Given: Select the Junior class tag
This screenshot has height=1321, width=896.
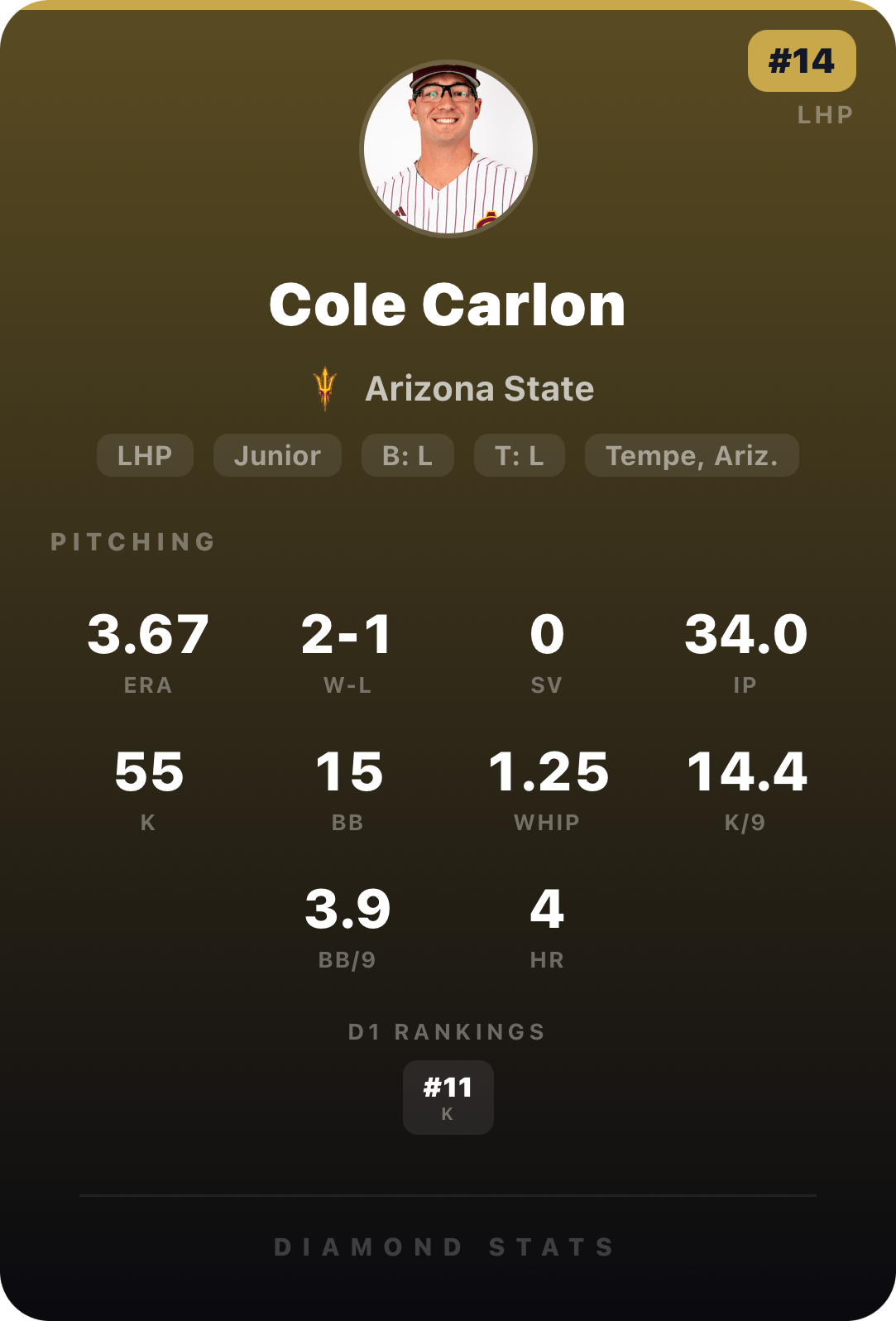Looking at the screenshot, I should (x=277, y=455).
